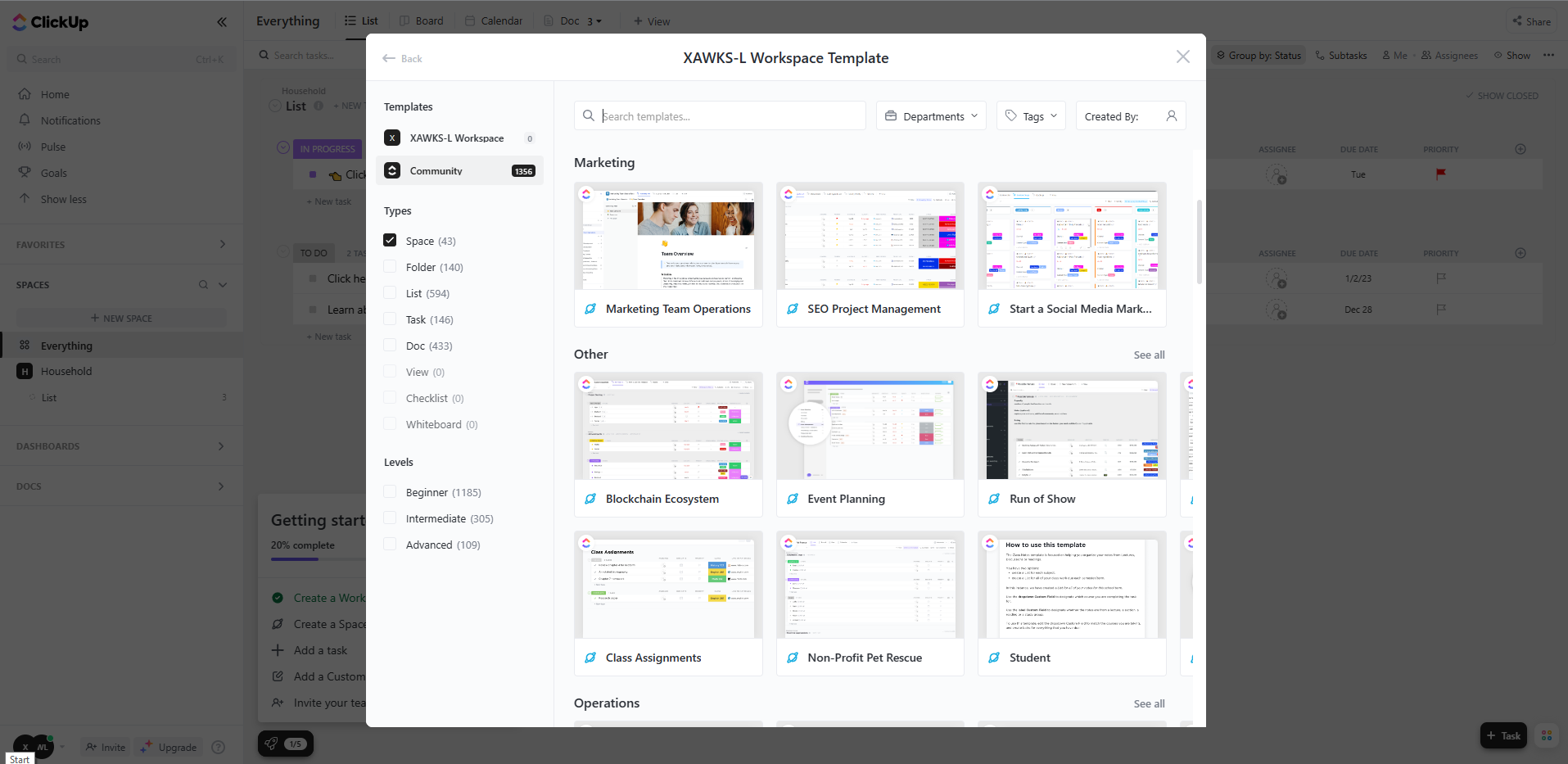Click the red priority flag icon
The image size is (1568, 764).
click(1441, 174)
